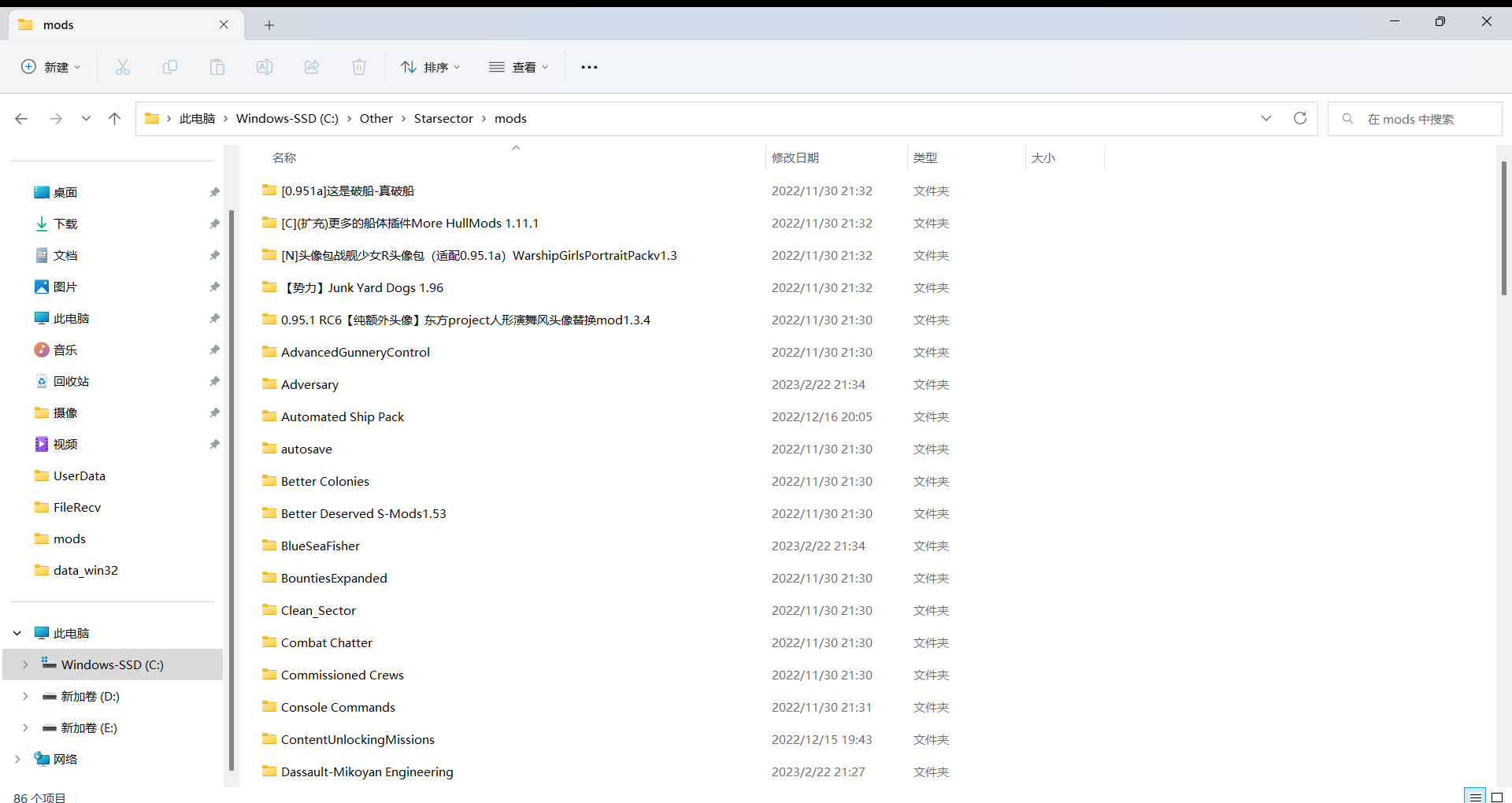Click the Paste clipboard icon
Image resolution: width=1512 pixels, height=803 pixels.
(217, 68)
